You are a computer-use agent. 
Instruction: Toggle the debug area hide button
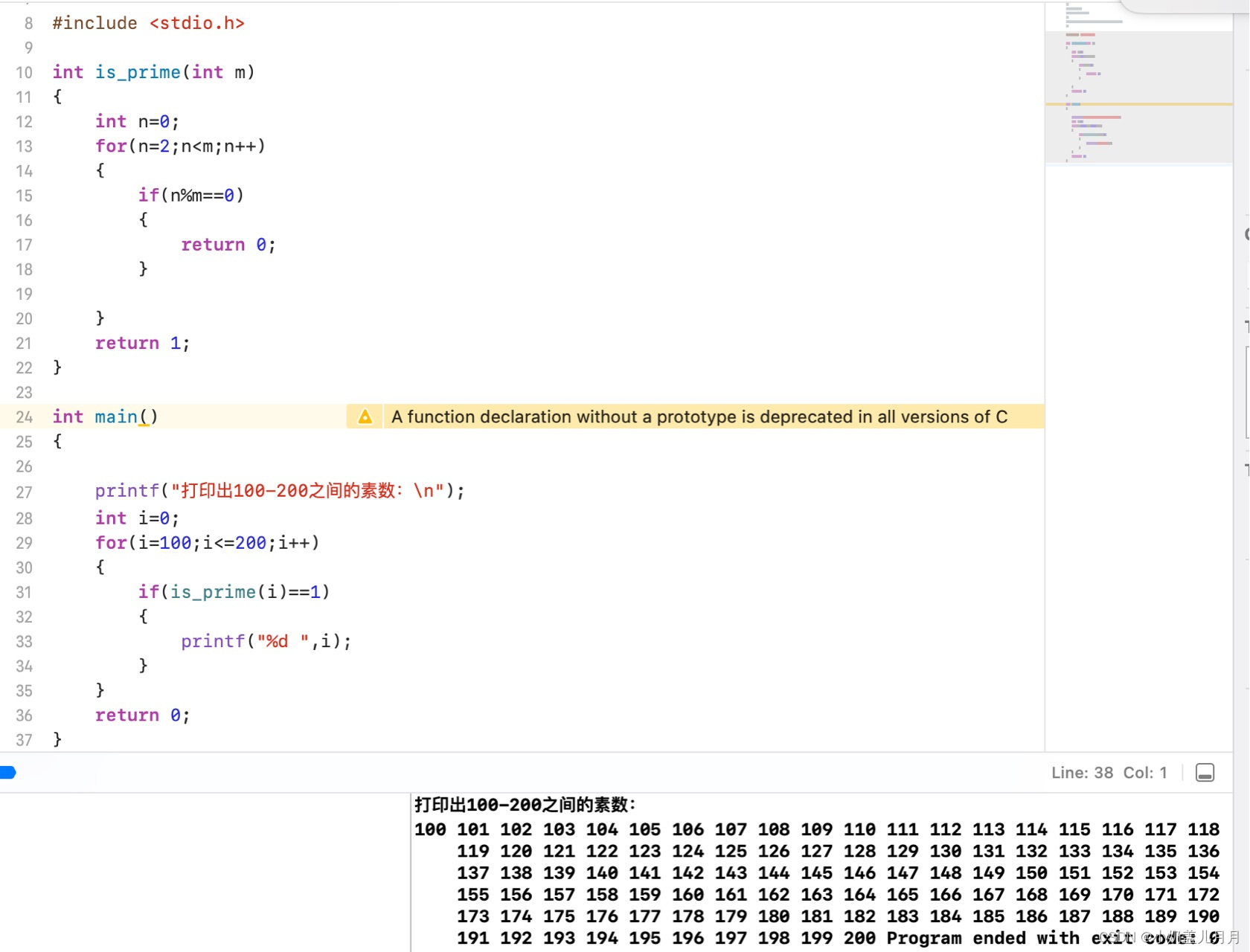[x=1205, y=773]
